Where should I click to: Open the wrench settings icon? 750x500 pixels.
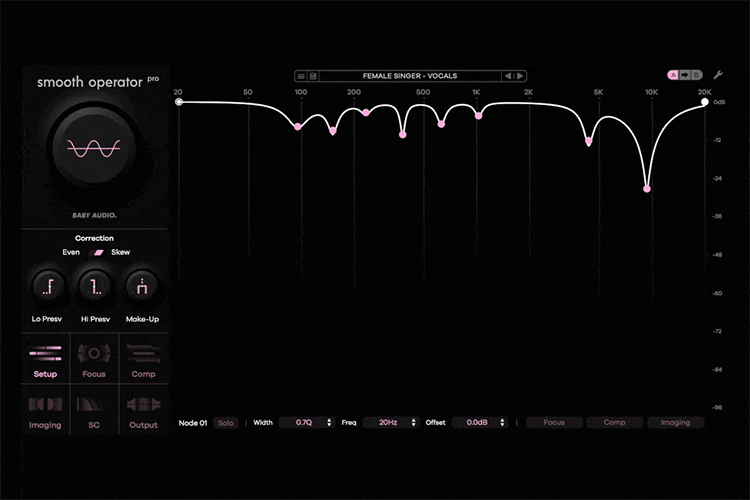(x=717, y=75)
